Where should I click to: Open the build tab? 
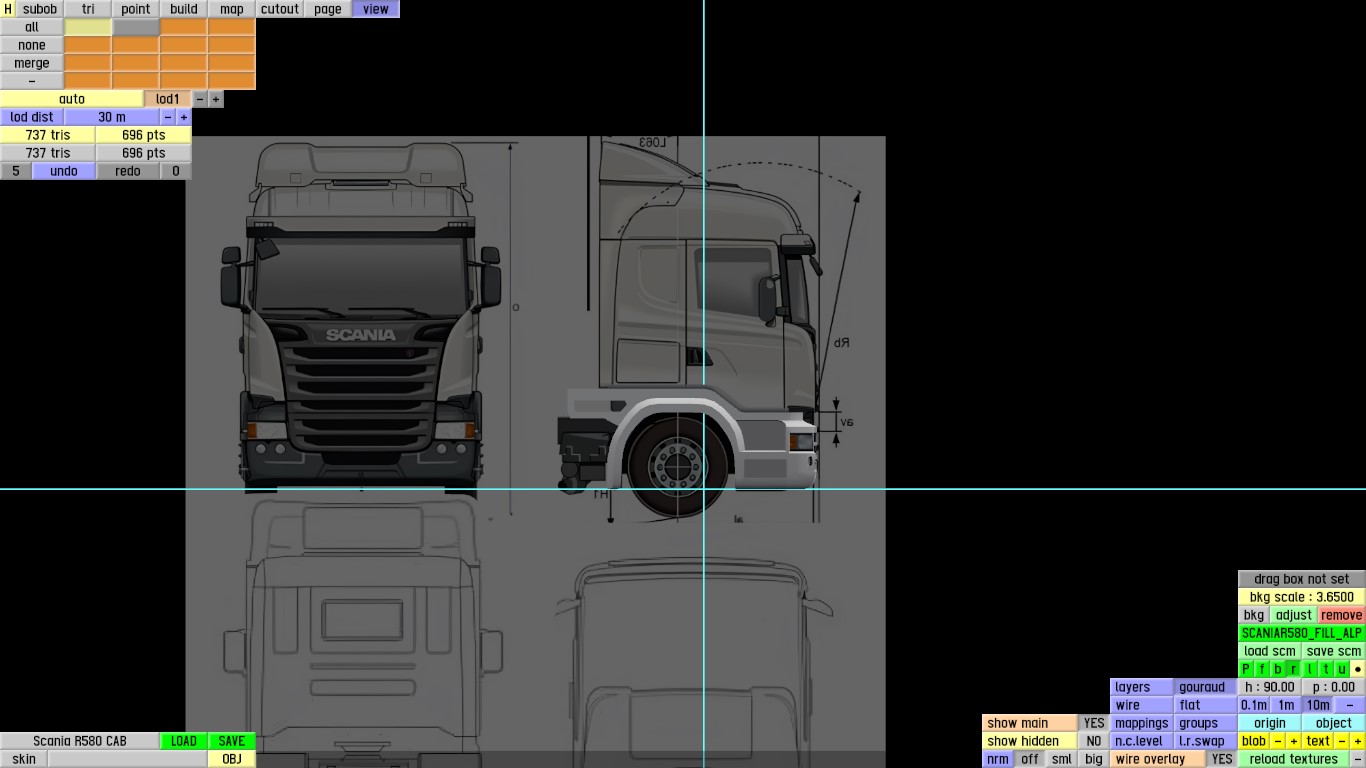tap(184, 9)
